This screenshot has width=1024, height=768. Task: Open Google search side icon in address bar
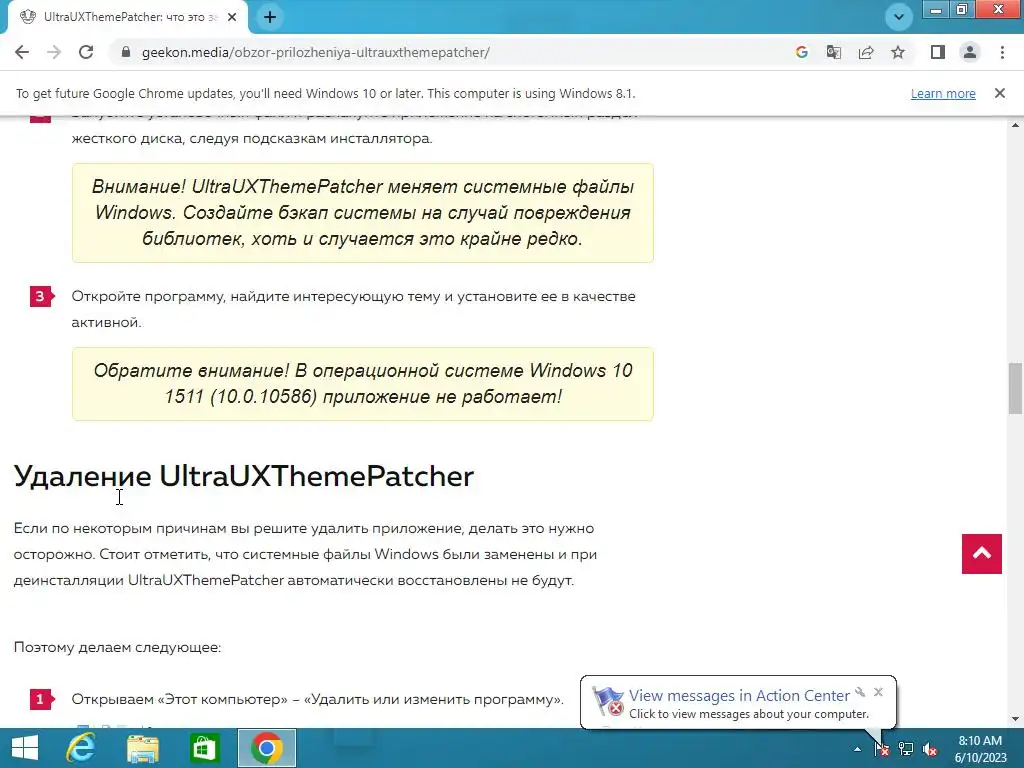(801, 52)
